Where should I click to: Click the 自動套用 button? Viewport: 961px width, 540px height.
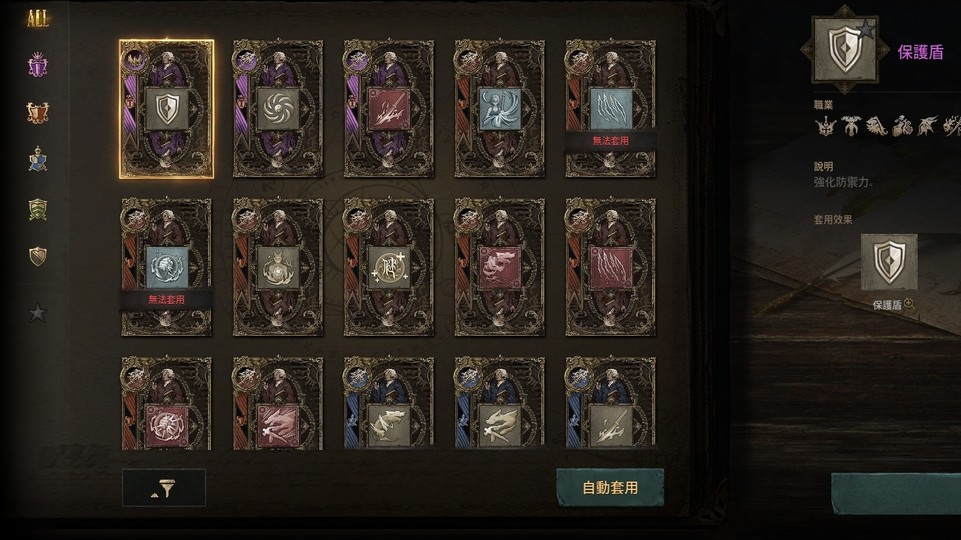(610, 488)
